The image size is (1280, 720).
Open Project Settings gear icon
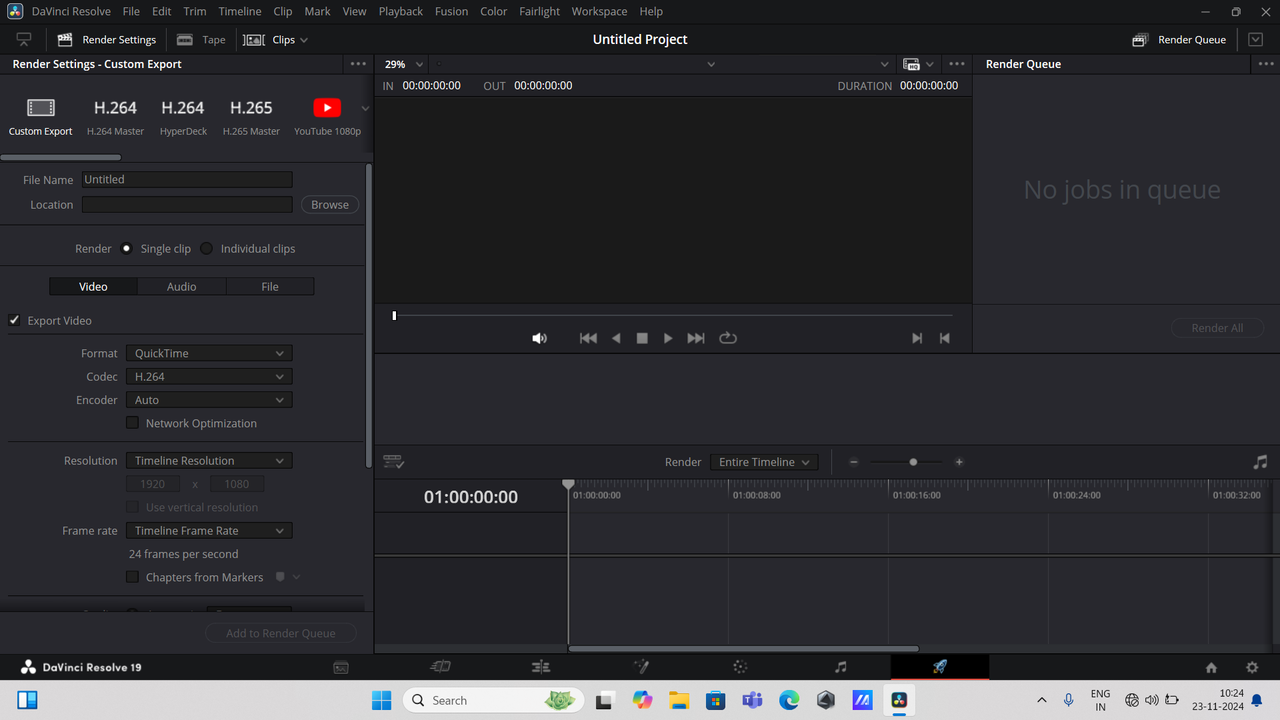pyautogui.click(x=1252, y=668)
